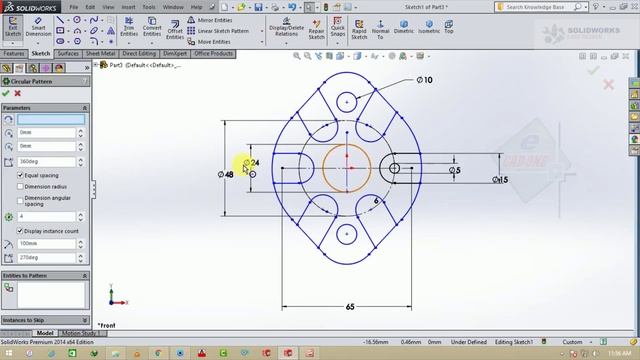Cancel the sketch with the red X in the confirmation corner
Image resolution: width=640 pixels, height=360 pixels.
pos(608,84)
